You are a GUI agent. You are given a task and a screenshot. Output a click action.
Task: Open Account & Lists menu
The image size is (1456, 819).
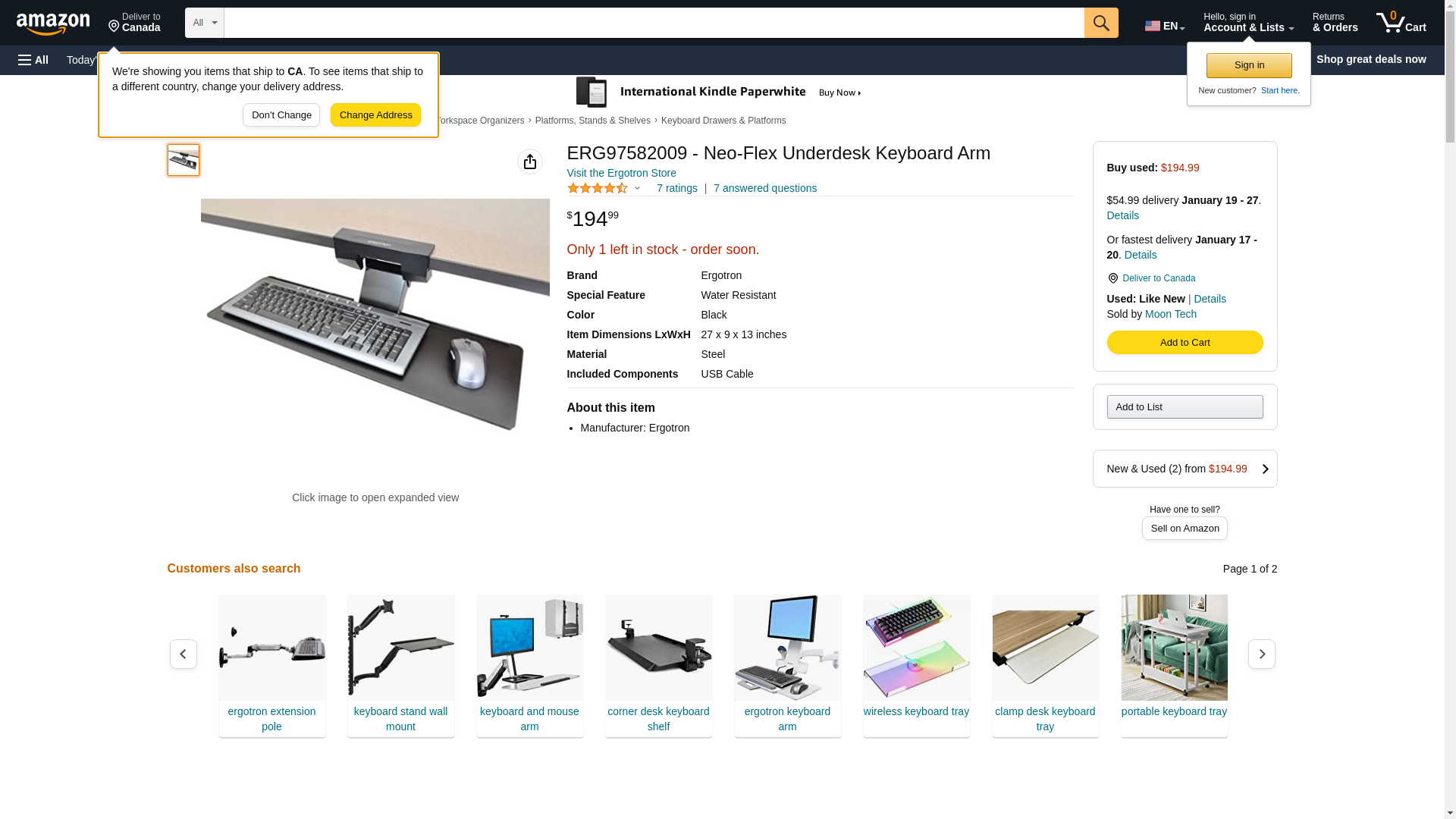coord(1248,23)
